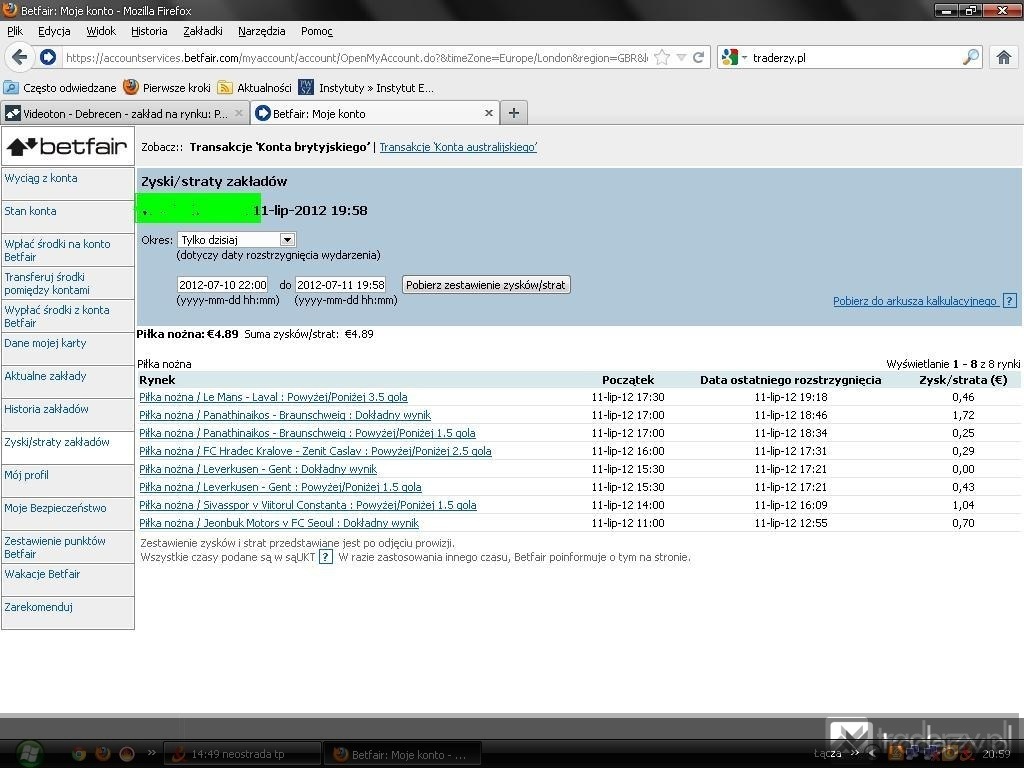This screenshot has height=768, width=1024.
Task: Open Mój profil in sidebar
Action: coord(26,475)
